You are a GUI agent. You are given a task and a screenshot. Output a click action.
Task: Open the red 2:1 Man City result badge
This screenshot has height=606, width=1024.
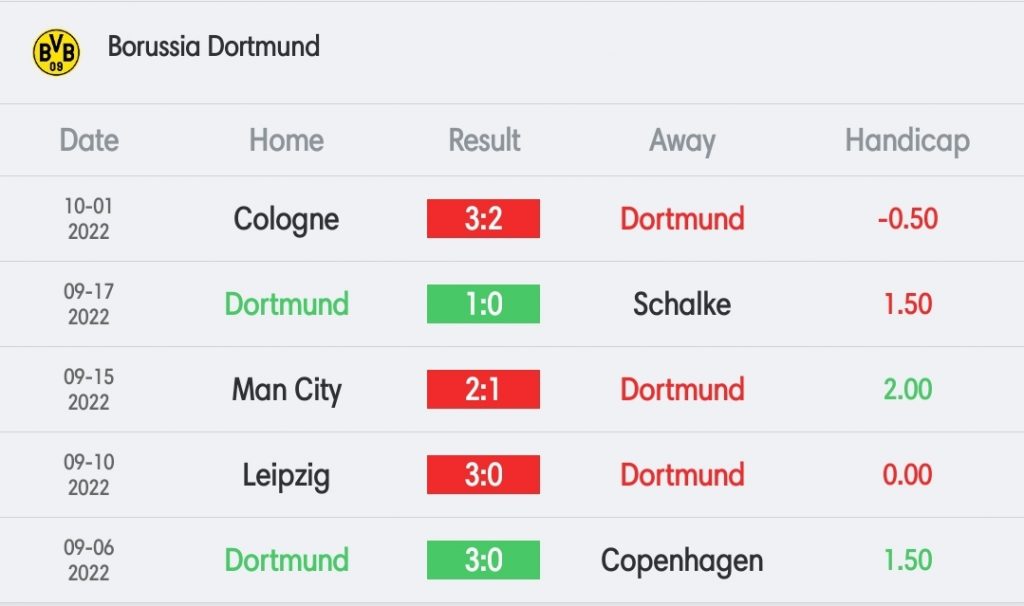(483, 389)
